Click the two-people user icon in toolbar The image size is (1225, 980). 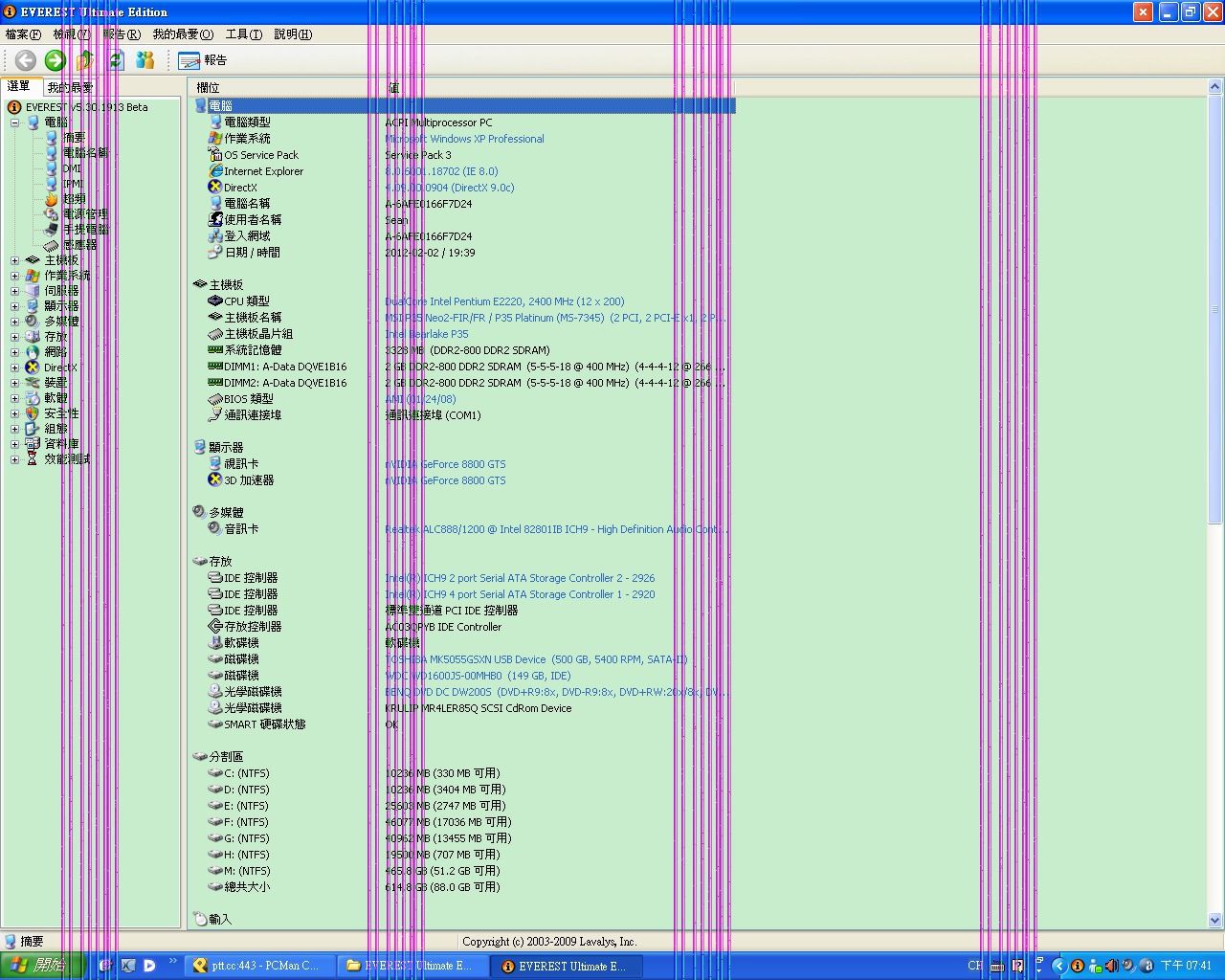(145, 60)
